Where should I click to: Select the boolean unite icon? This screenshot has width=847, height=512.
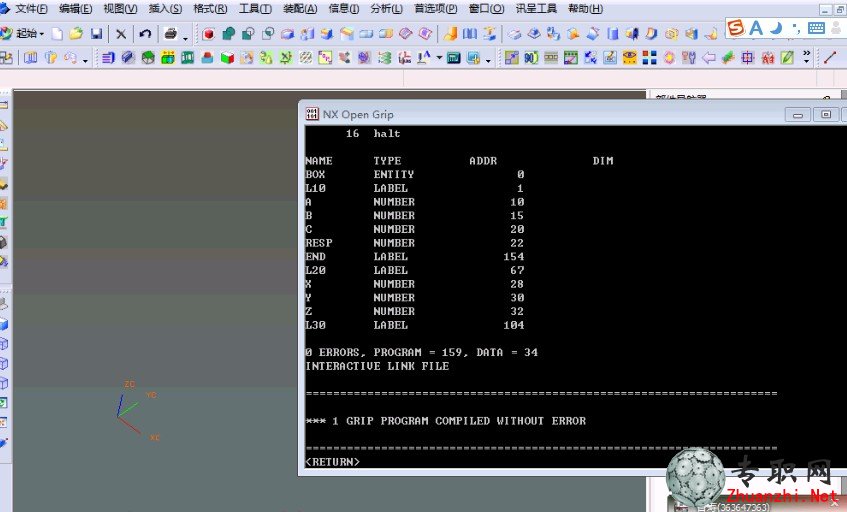[x=228, y=34]
